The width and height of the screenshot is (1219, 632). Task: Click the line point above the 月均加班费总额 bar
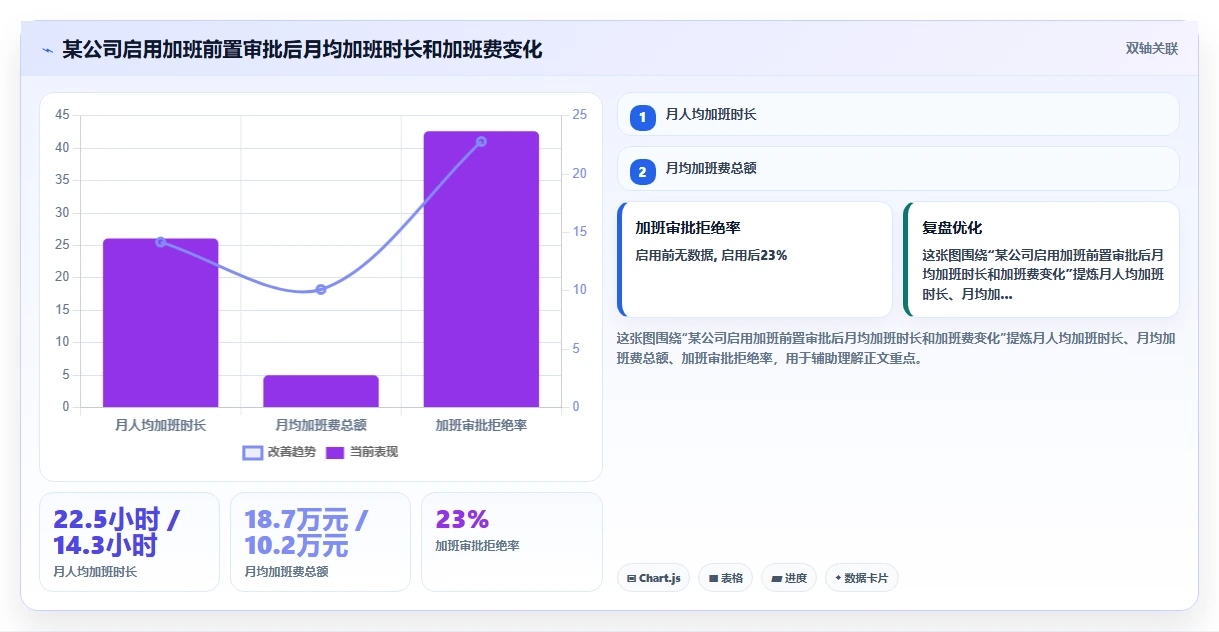[321, 290]
